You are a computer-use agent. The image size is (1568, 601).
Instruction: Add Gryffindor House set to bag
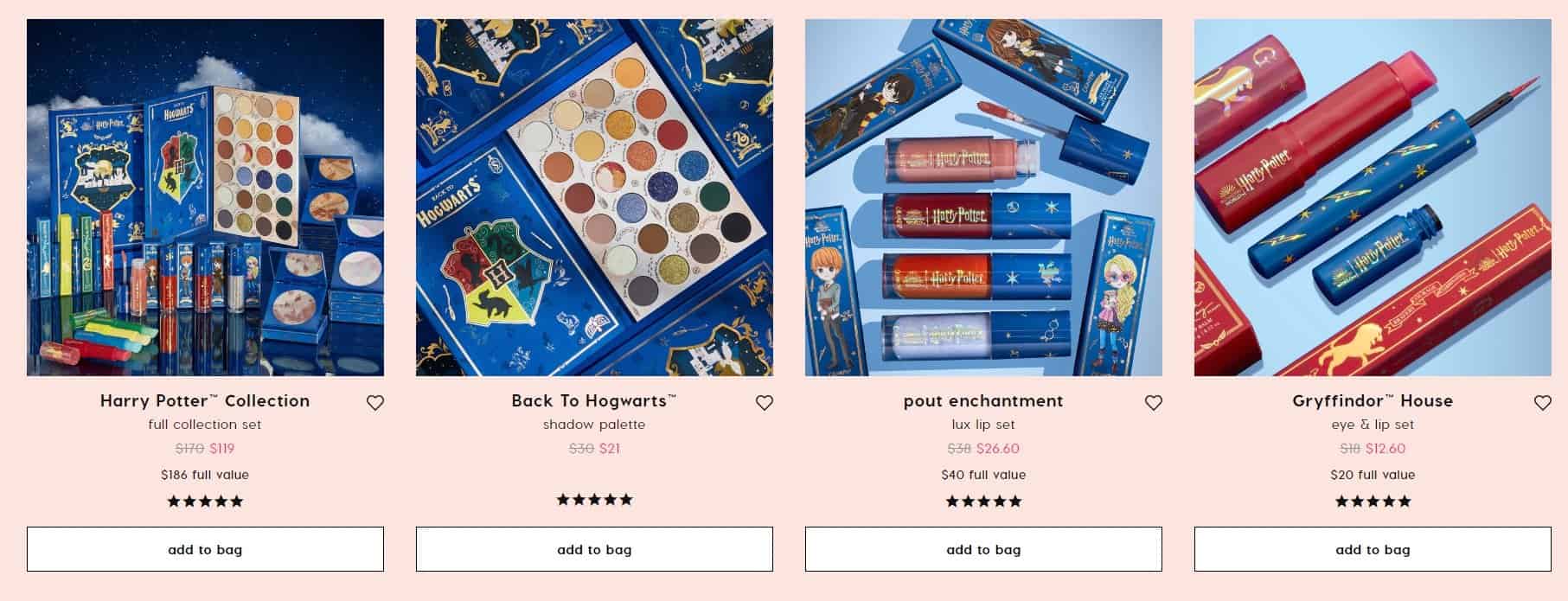point(1373,549)
